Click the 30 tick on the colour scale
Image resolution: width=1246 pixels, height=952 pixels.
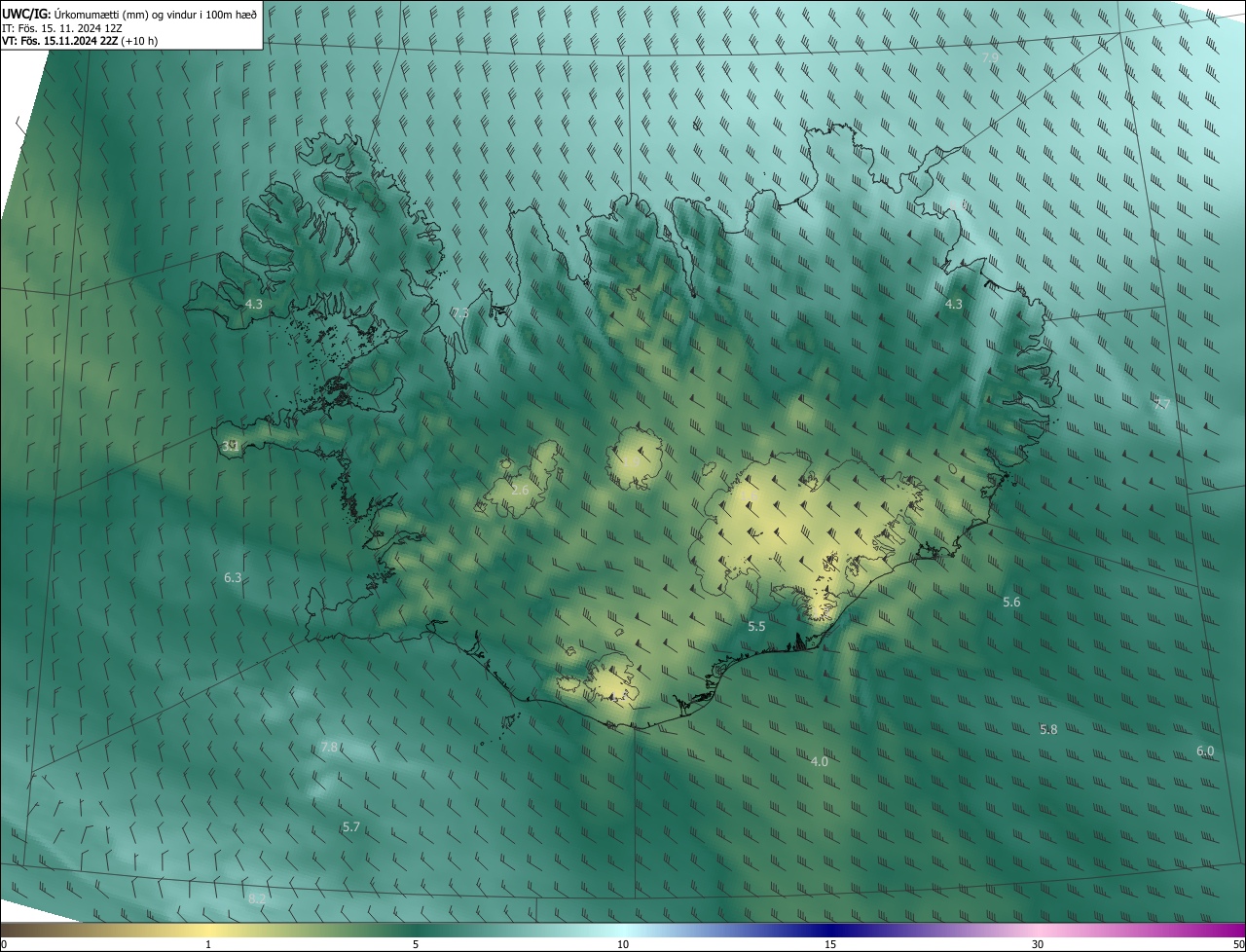(1038, 945)
